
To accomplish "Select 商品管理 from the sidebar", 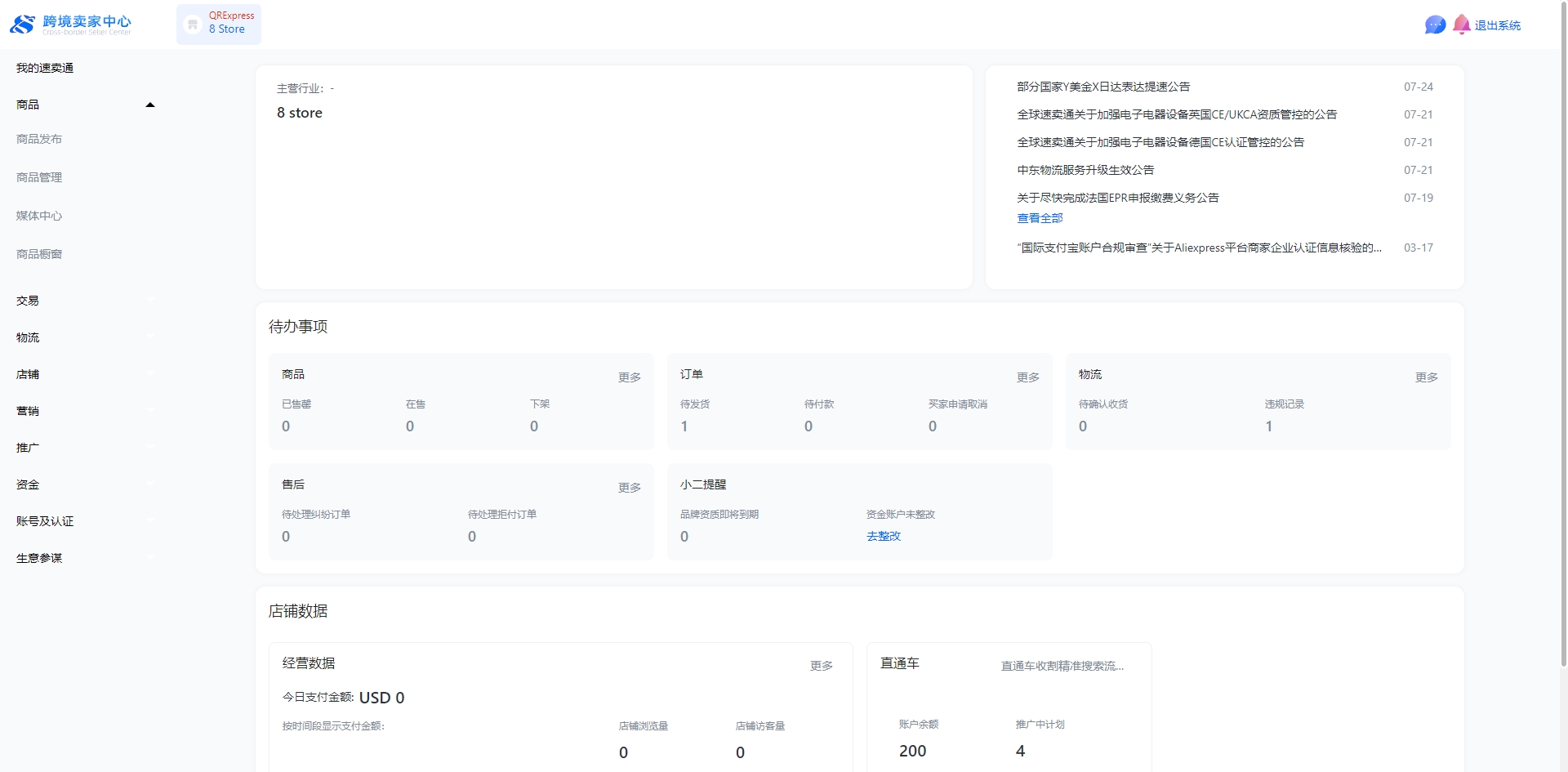I will point(39,177).
